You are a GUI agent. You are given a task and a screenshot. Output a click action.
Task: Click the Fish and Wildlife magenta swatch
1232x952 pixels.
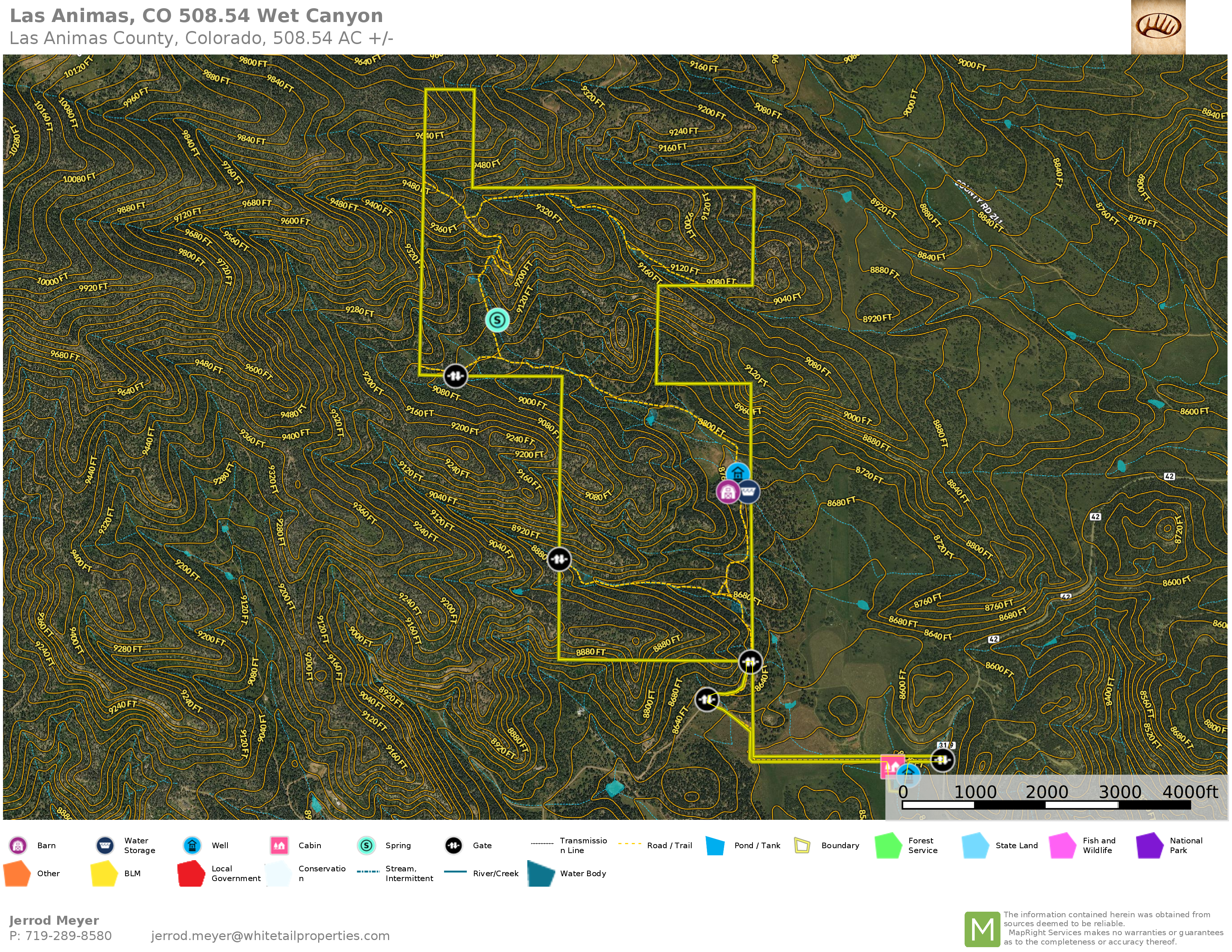point(1063,845)
